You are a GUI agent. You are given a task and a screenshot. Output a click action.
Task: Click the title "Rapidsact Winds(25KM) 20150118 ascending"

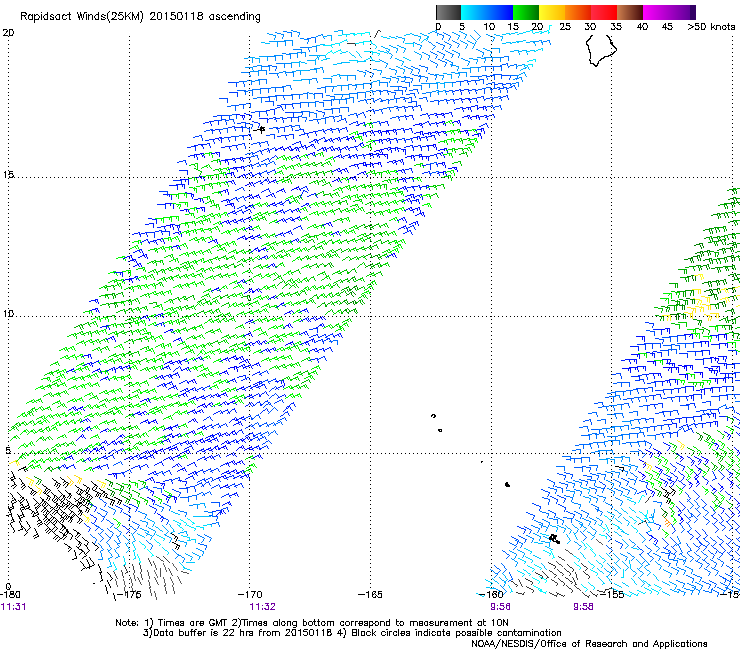pos(140,17)
